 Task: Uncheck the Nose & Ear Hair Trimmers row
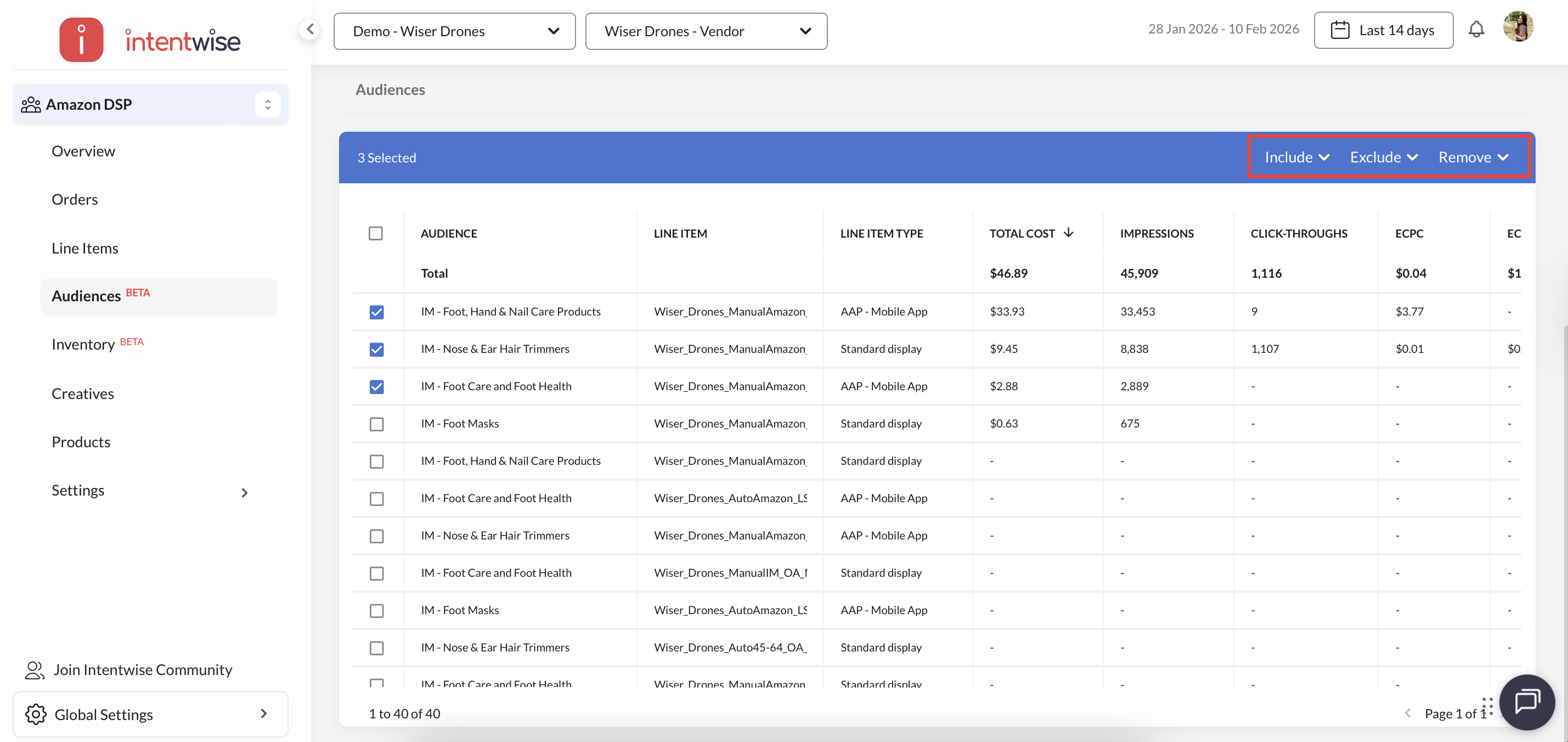tap(377, 350)
